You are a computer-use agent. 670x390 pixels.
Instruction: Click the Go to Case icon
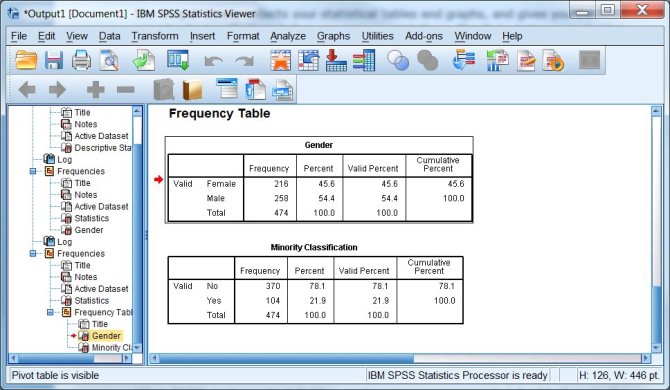click(309, 60)
